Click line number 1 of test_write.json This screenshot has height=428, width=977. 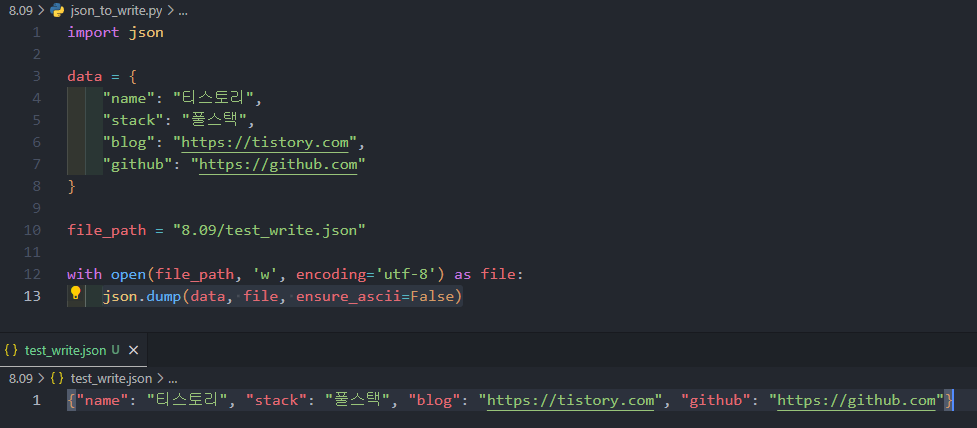coord(37,400)
